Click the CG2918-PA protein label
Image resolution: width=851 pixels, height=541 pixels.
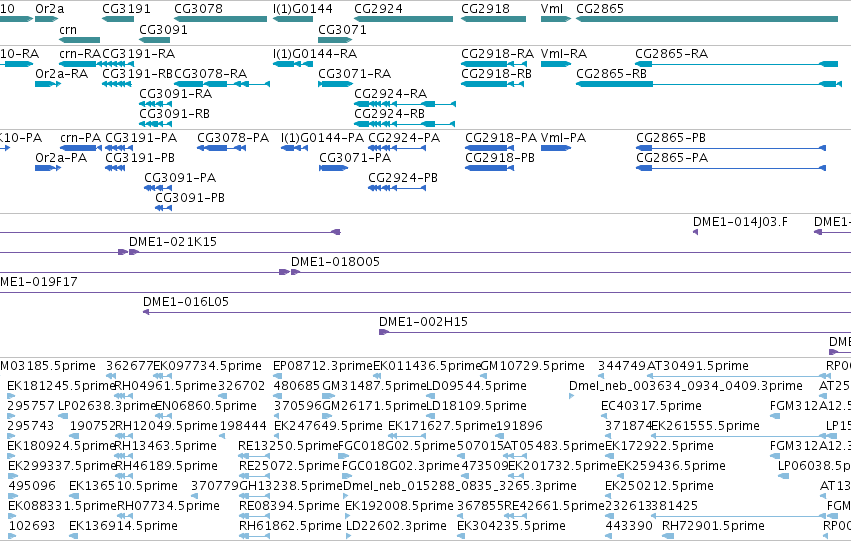pos(501,138)
